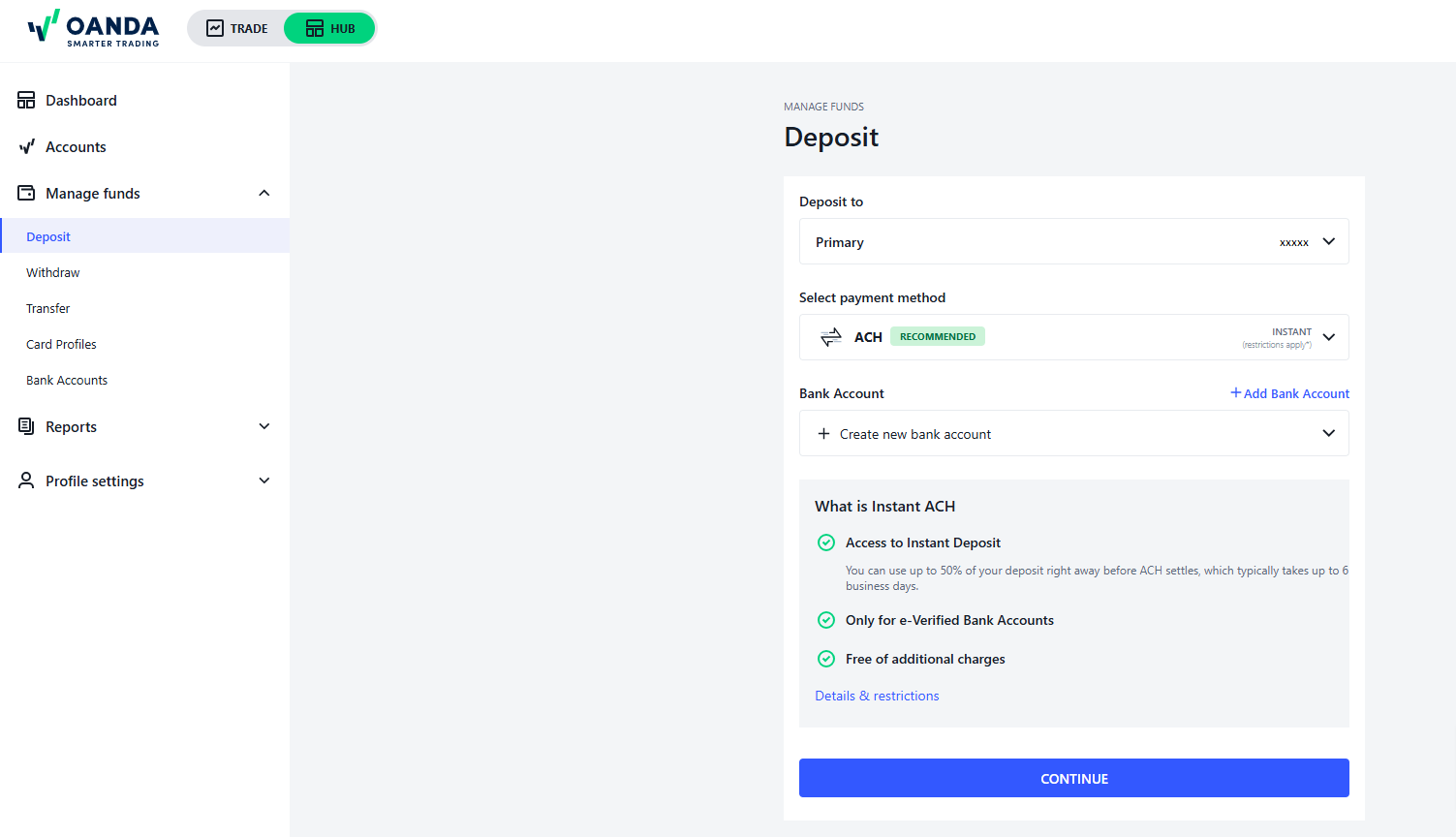Viewport: 1456px width, 837px height.
Task: Open the Withdraw page
Action: [53, 272]
